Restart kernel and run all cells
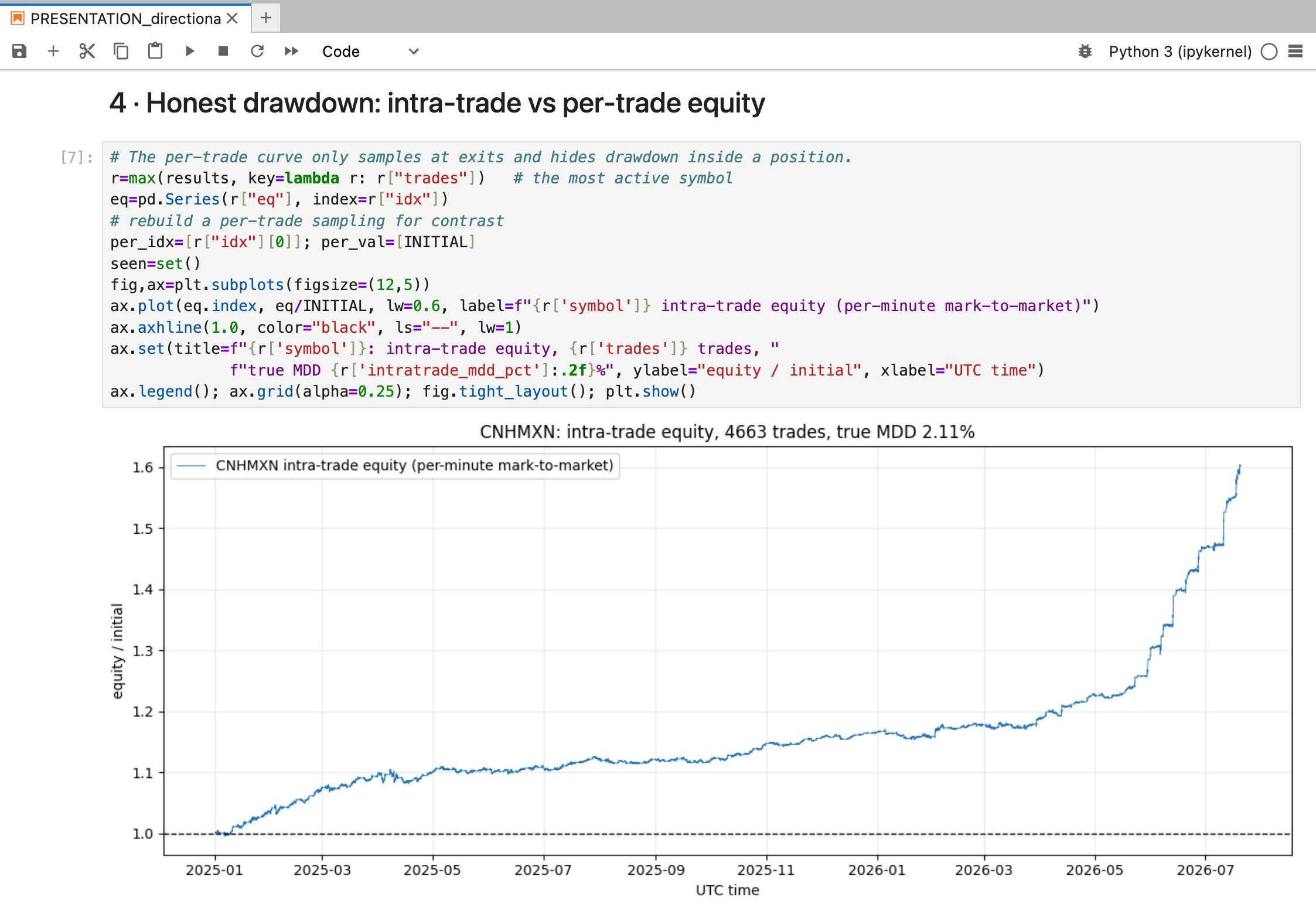 pyautogui.click(x=291, y=52)
